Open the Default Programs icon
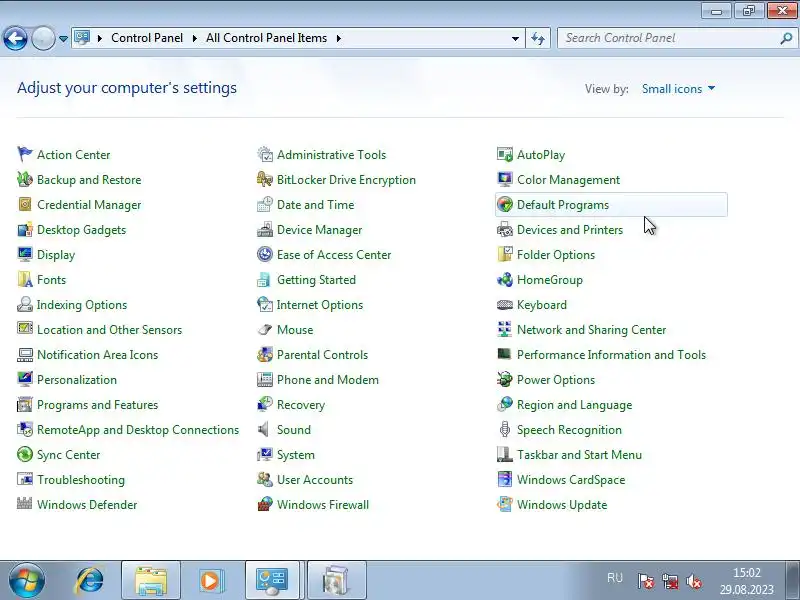Image resolution: width=800 pixels, height=600 pixels. 505,205
